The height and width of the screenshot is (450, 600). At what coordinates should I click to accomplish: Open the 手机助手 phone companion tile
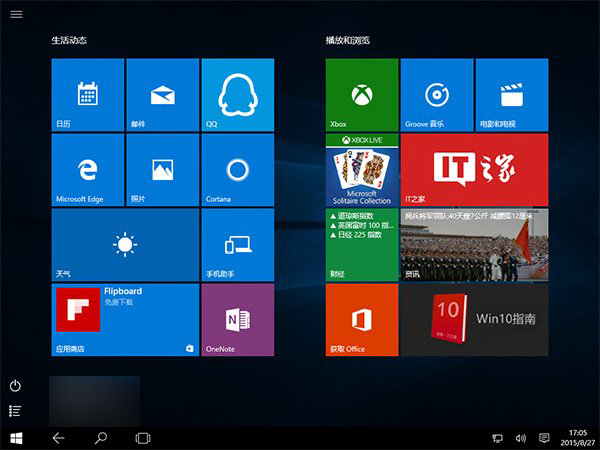(x=238, y=245)
